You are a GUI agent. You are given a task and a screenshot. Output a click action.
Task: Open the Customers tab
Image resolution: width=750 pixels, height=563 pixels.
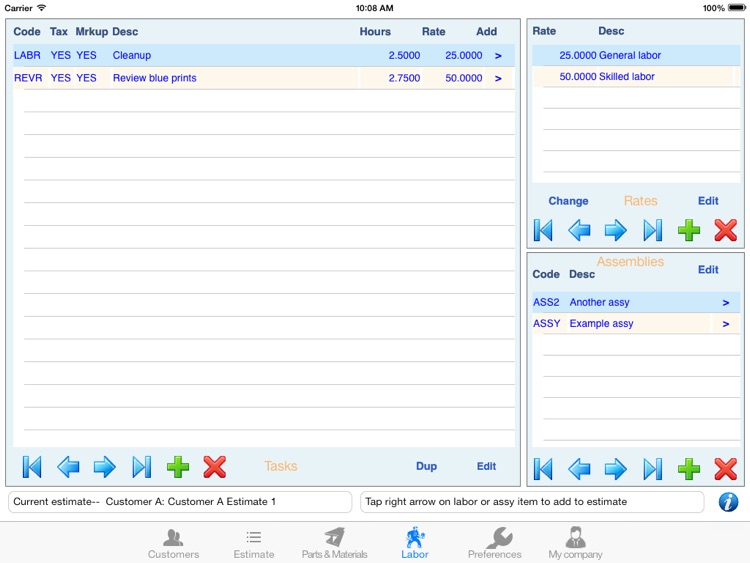173,543
